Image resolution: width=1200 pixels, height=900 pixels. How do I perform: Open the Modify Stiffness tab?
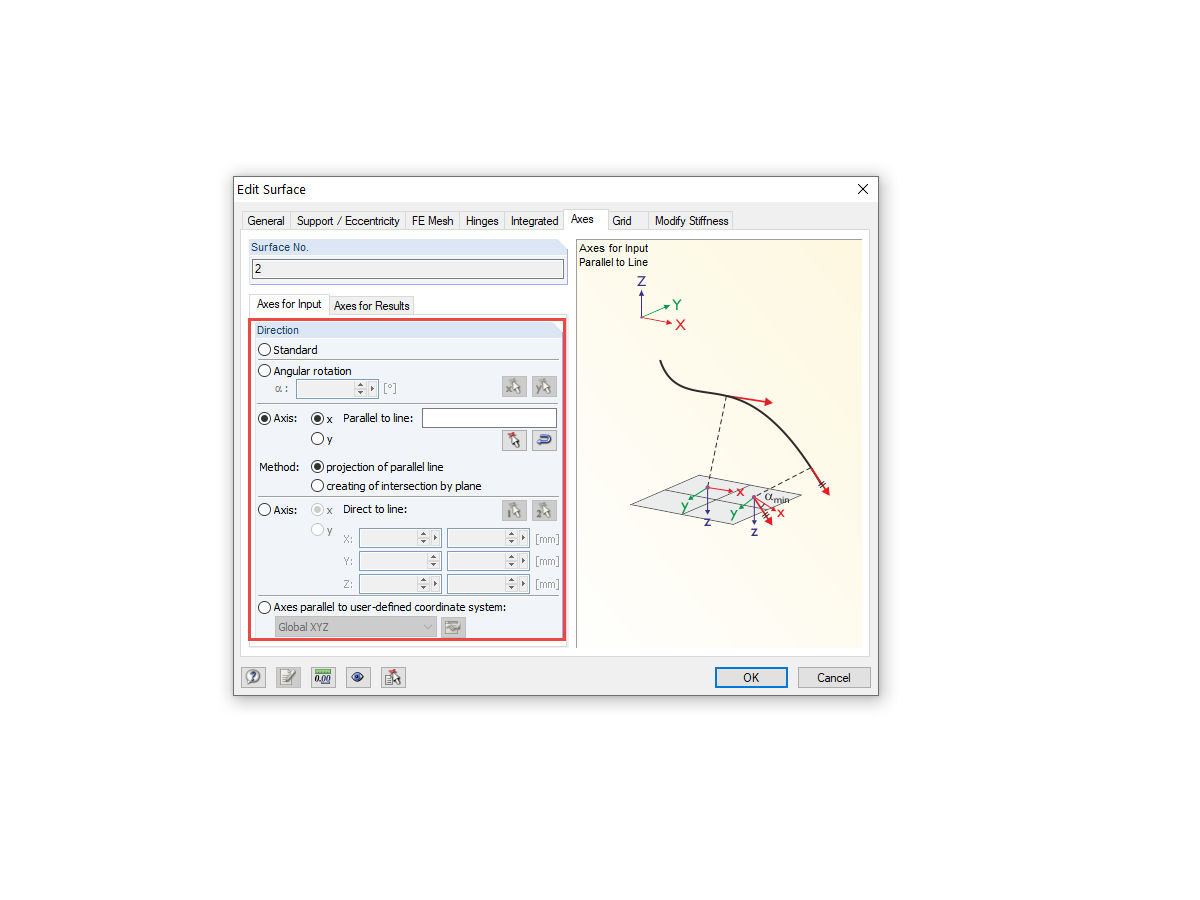[691, 221]
